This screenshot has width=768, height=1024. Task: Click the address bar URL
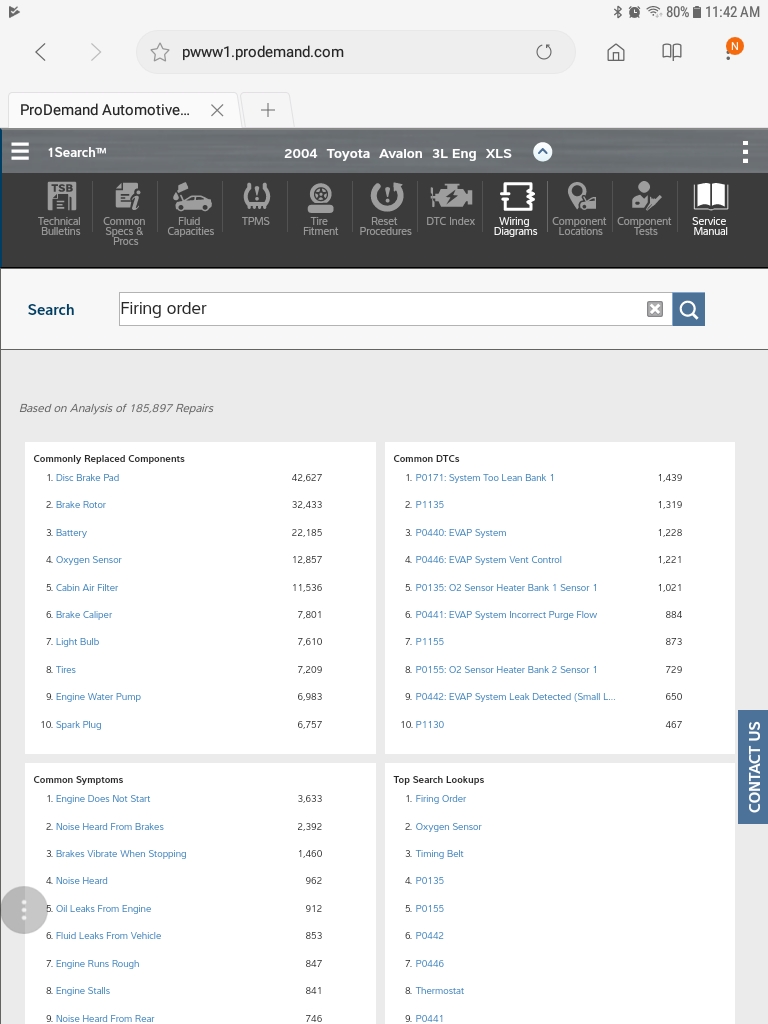click(263, 52)
